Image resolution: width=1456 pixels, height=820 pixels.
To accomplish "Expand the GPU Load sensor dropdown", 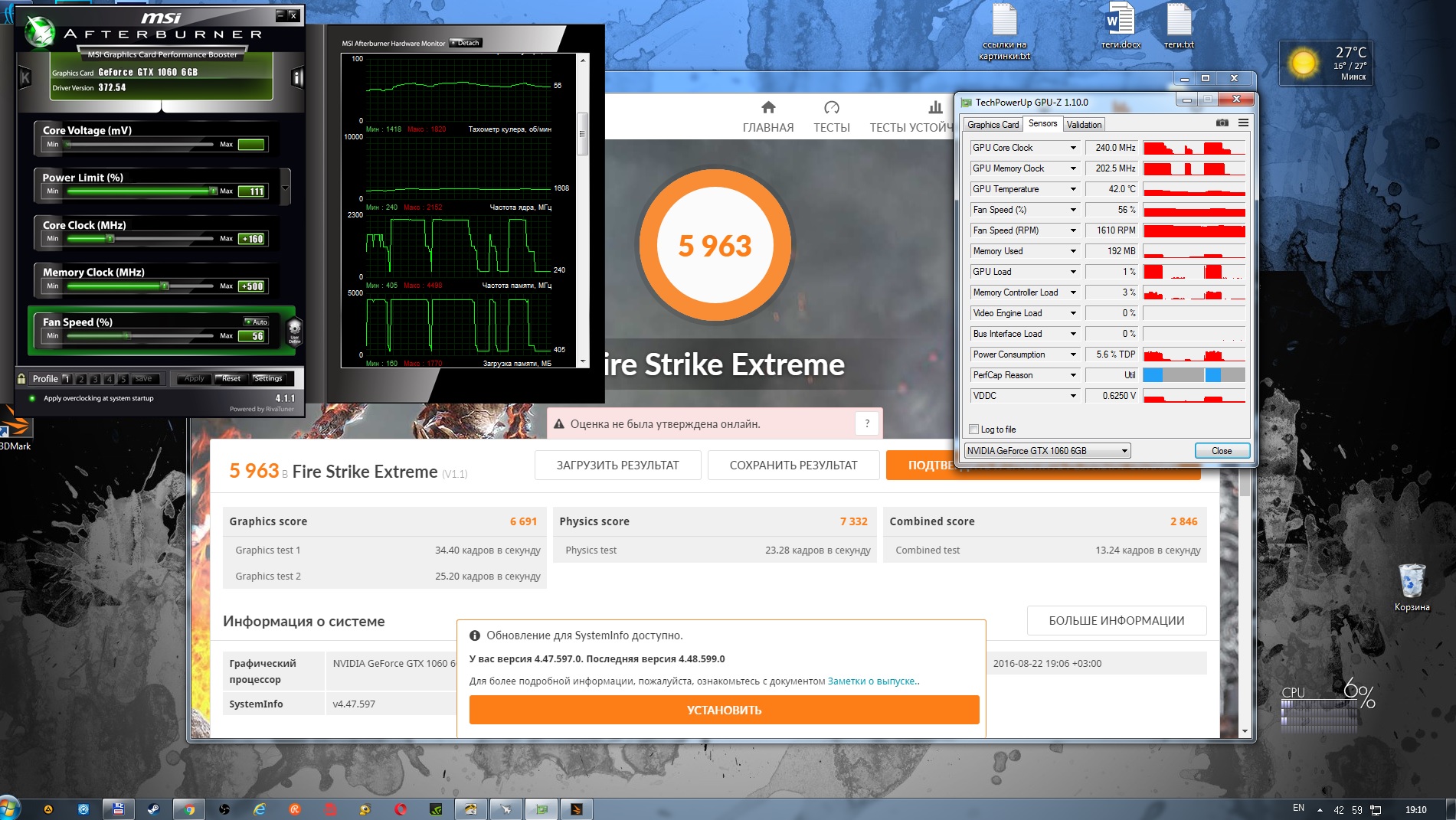I will pos(1073,272).
